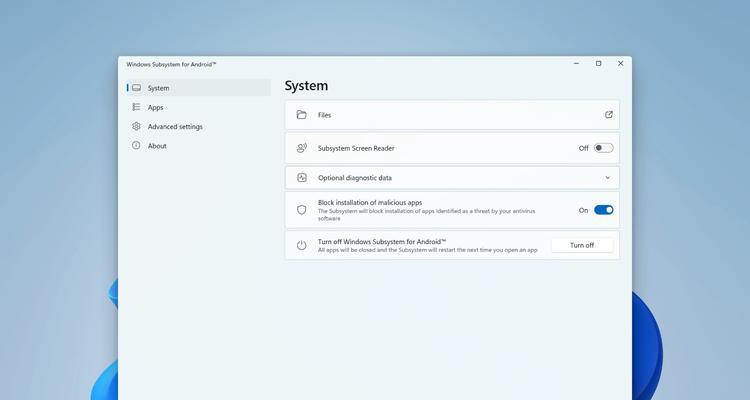
Task: Click the Files label text
Action: click(324, 115)
